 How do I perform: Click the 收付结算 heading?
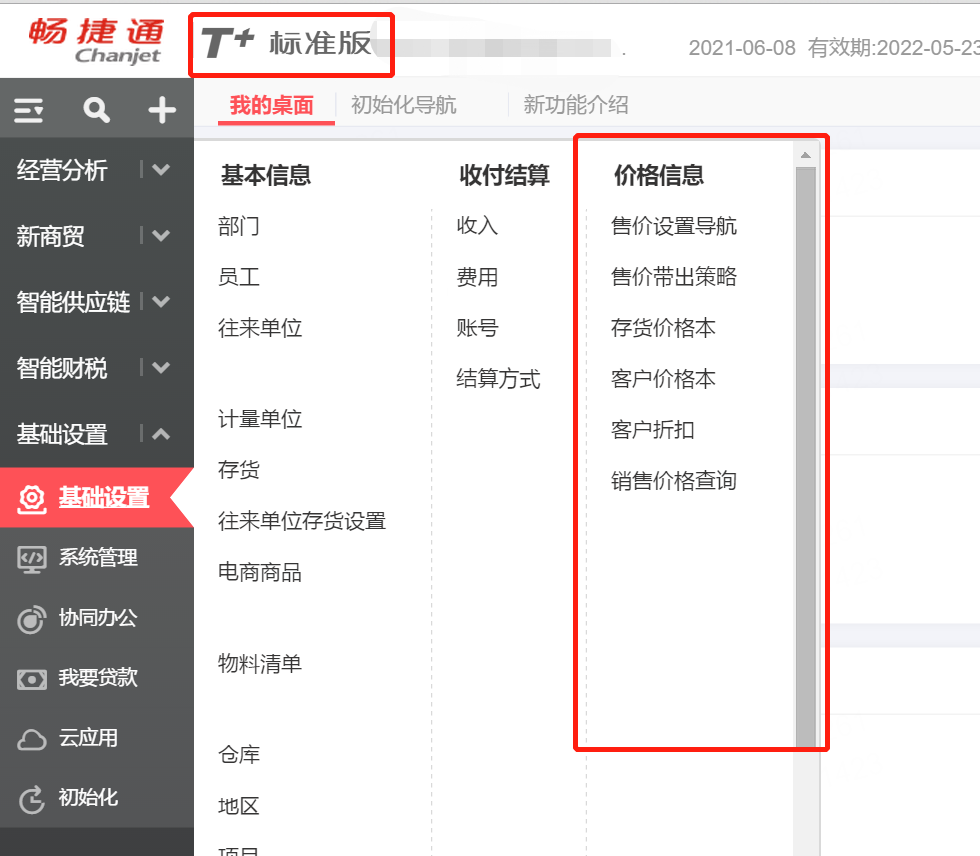coord(504,175)
